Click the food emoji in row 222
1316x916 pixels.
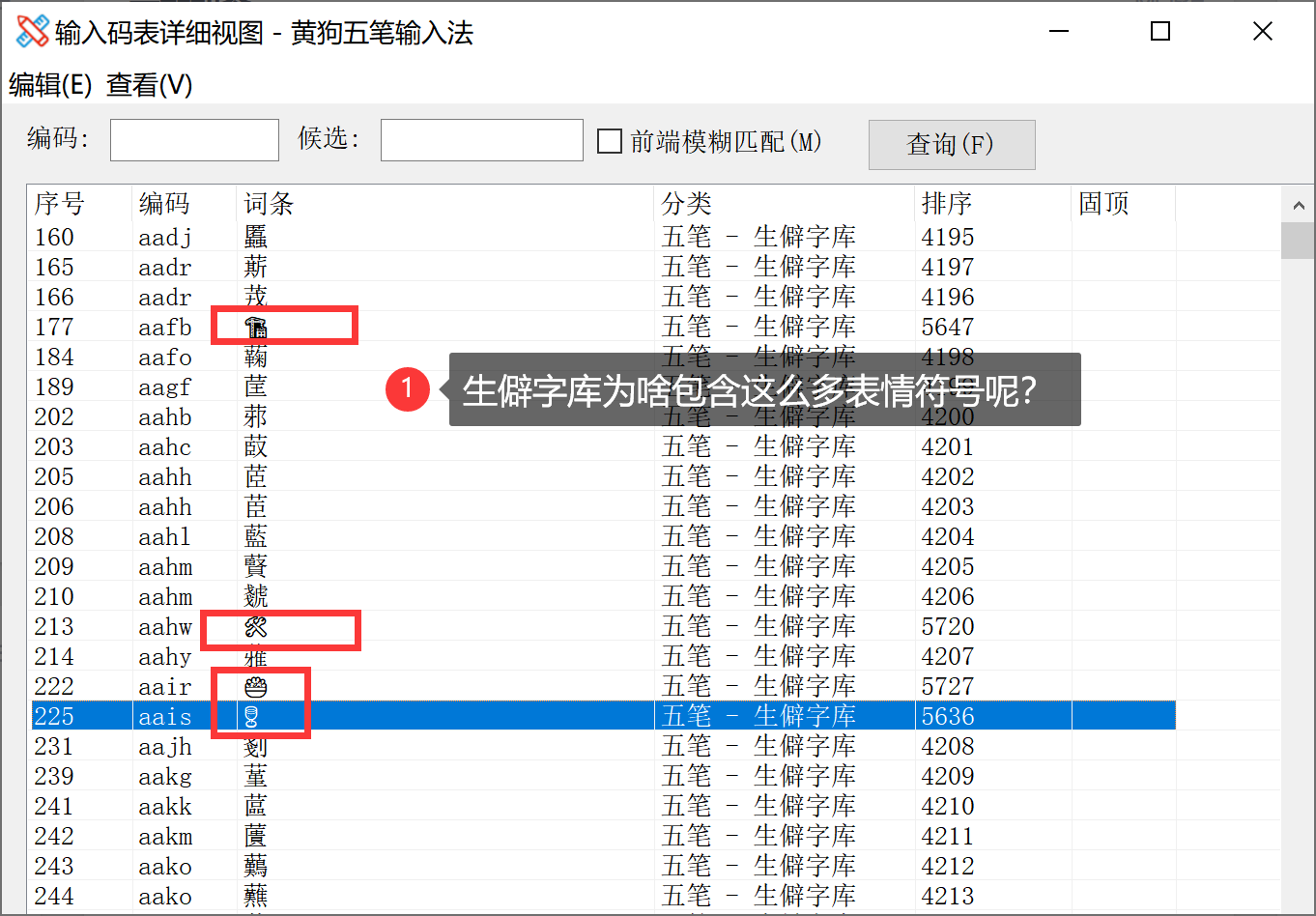pyautogui.click(x=255, y=687)
